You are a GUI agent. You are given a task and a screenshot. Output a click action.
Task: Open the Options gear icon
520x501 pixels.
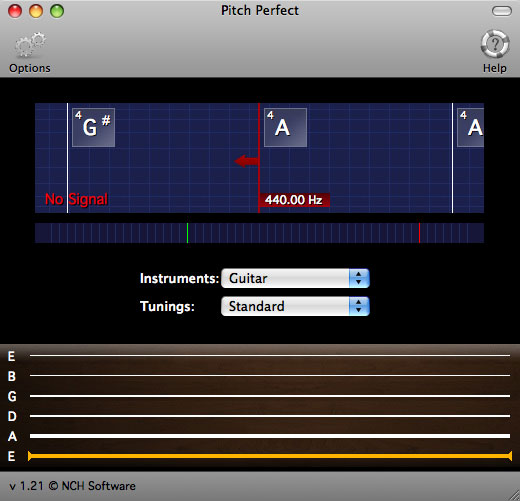pos(30,45)
